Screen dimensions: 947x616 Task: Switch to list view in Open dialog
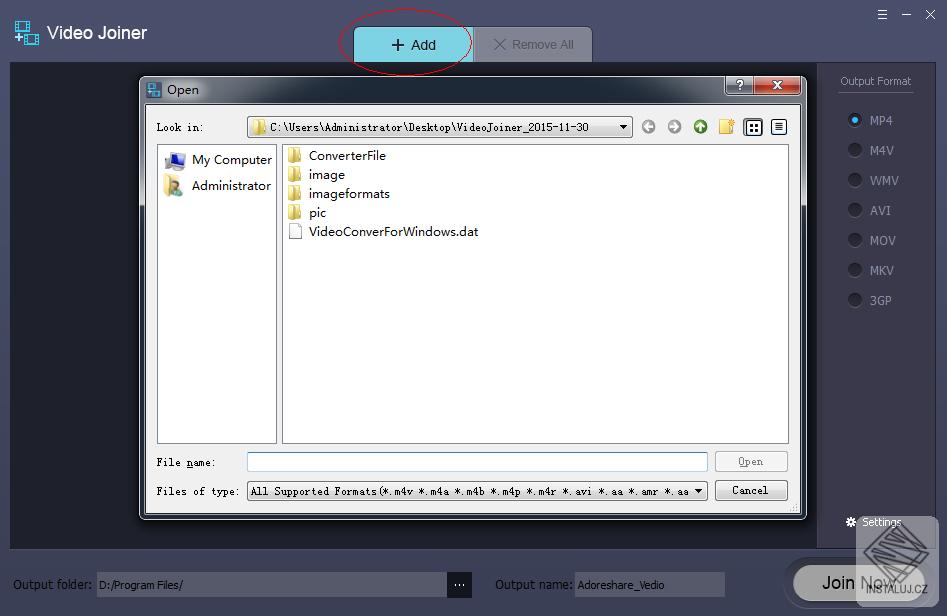coord(753,127)
